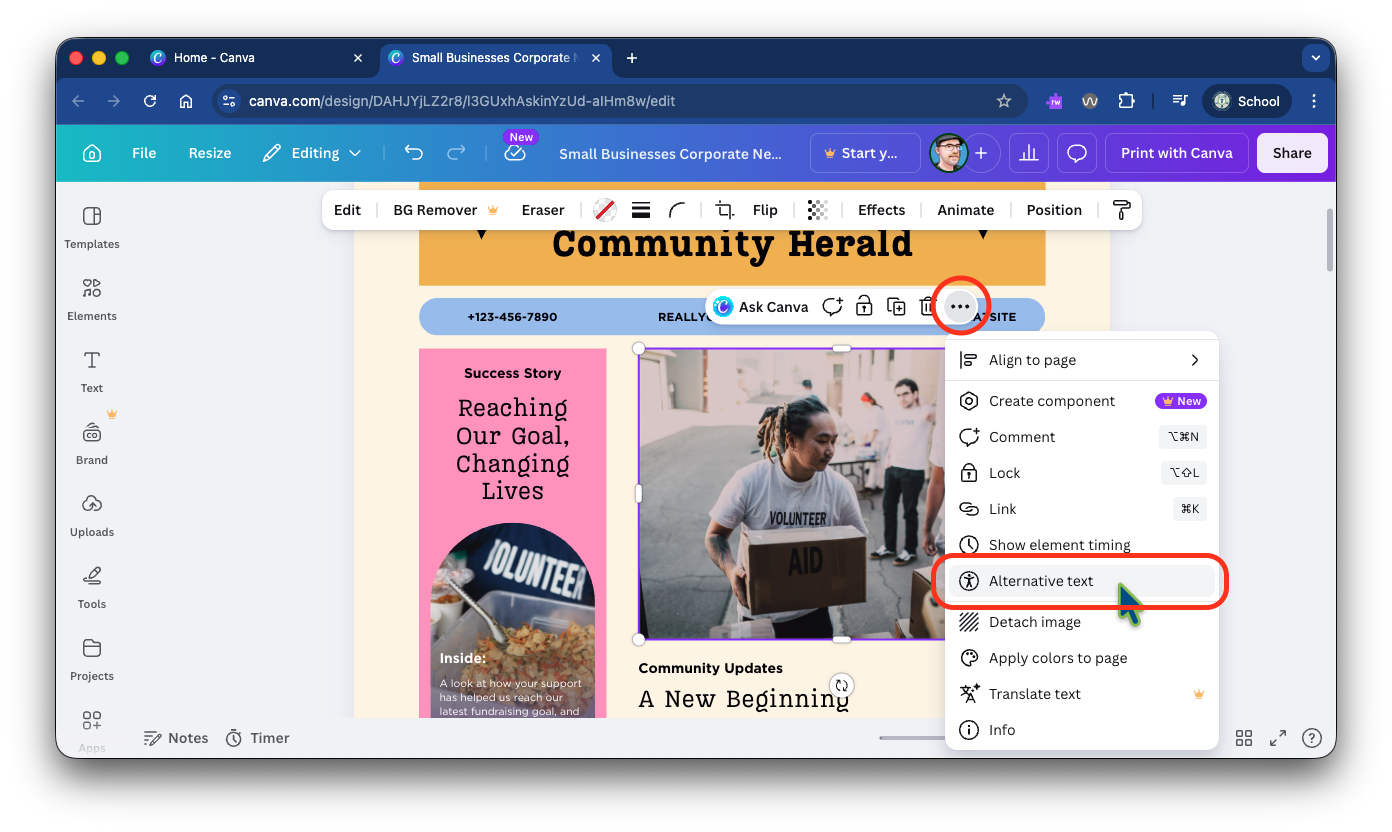This screenshot has width=1392, height=832.
Task: Open the Brand kit panel
Action: pyautogui.click(x=92, y=443)
